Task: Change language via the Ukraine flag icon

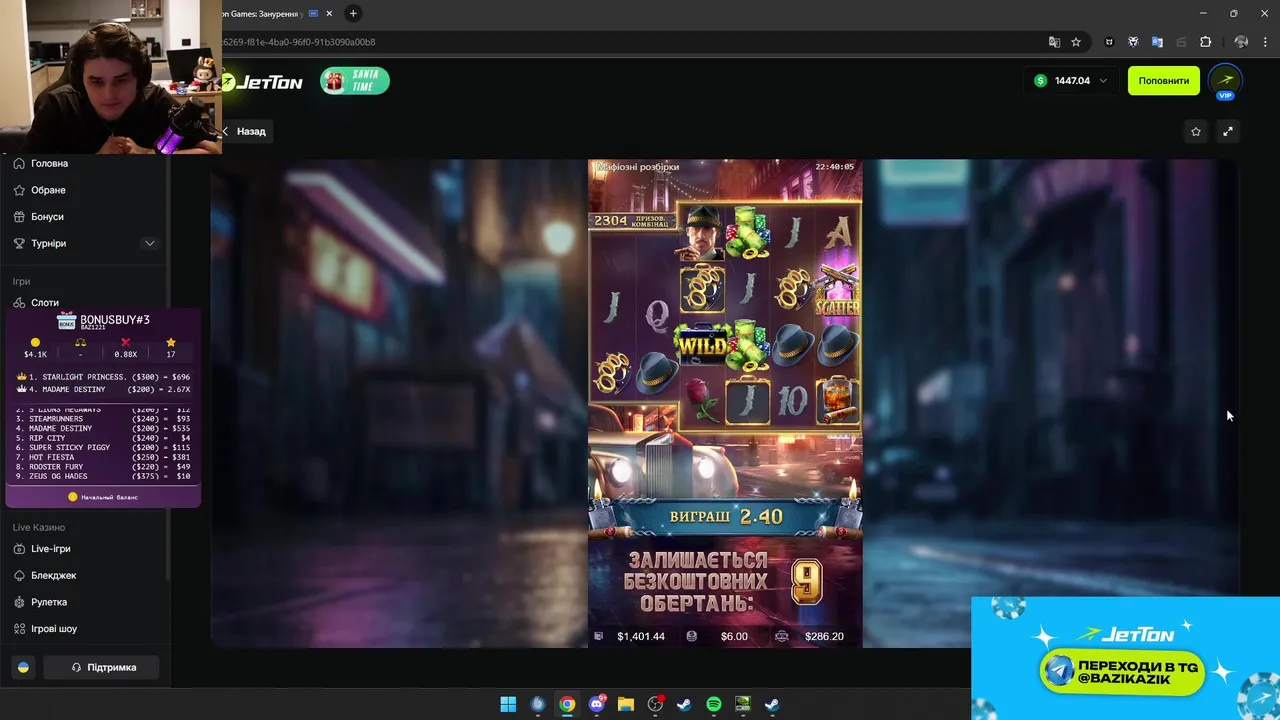Action: click(x=23, y=667)
